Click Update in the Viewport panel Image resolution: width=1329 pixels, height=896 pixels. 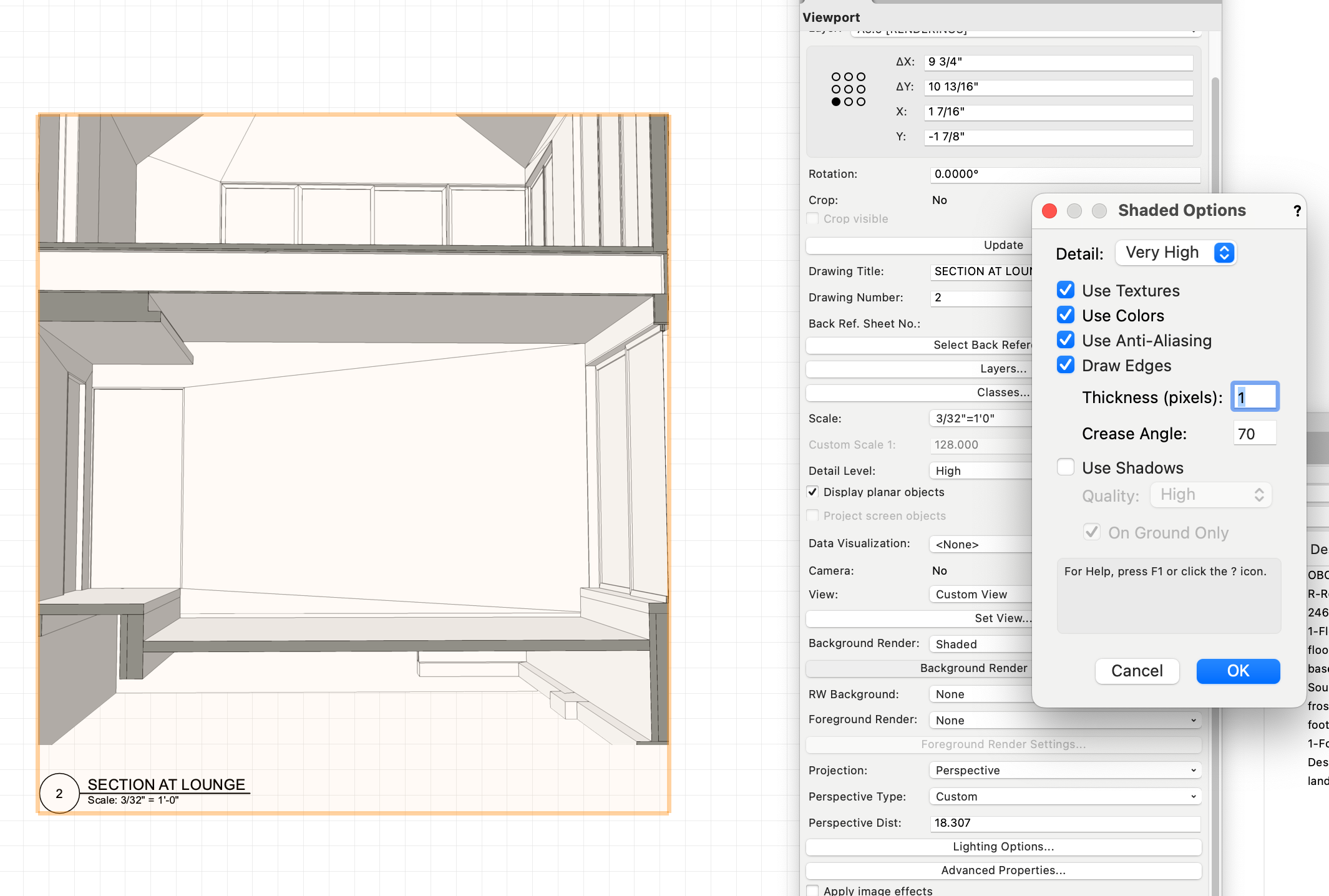(1002, 245)
